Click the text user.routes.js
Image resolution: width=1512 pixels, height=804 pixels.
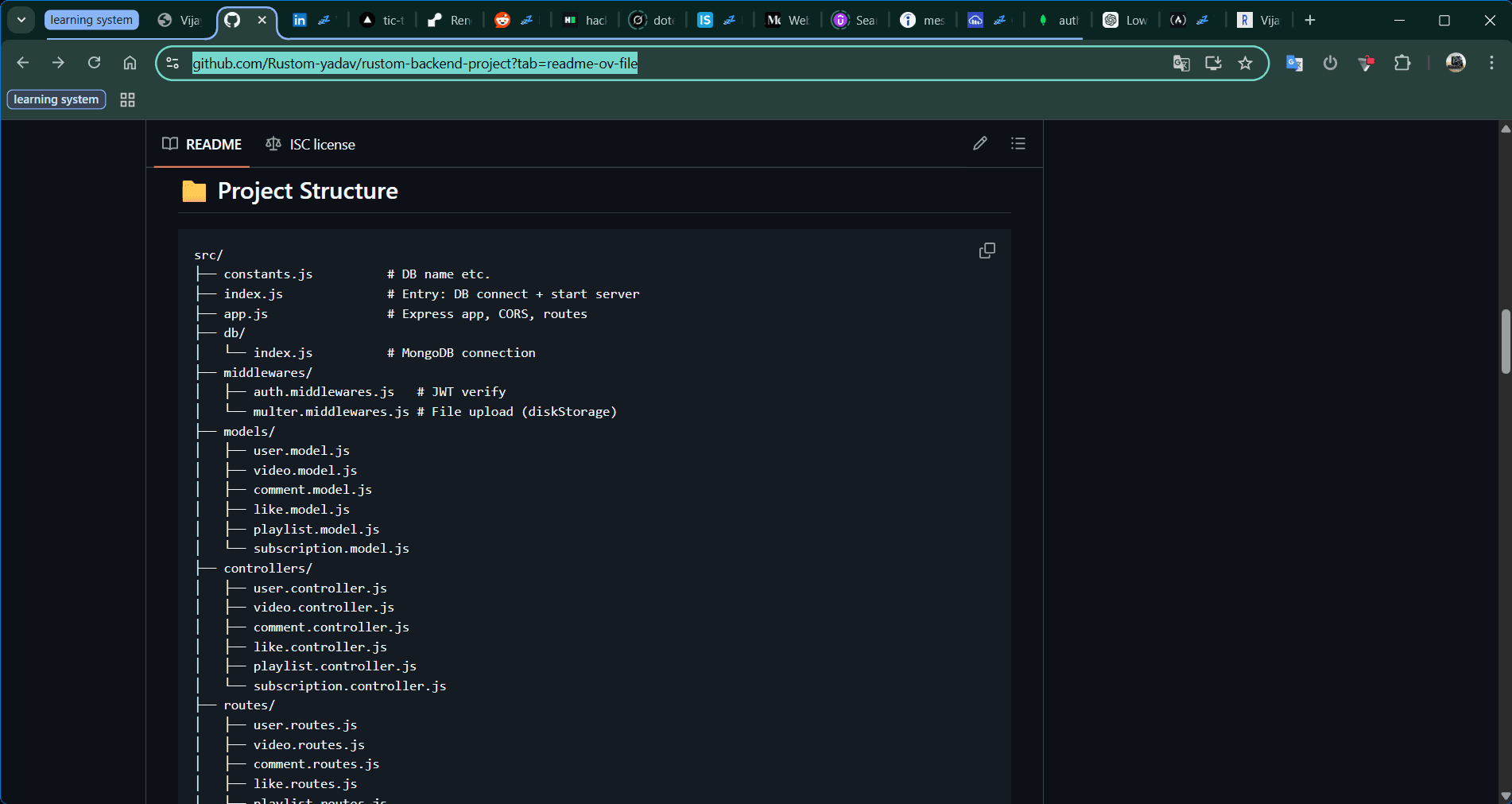(x=305, y=725)
